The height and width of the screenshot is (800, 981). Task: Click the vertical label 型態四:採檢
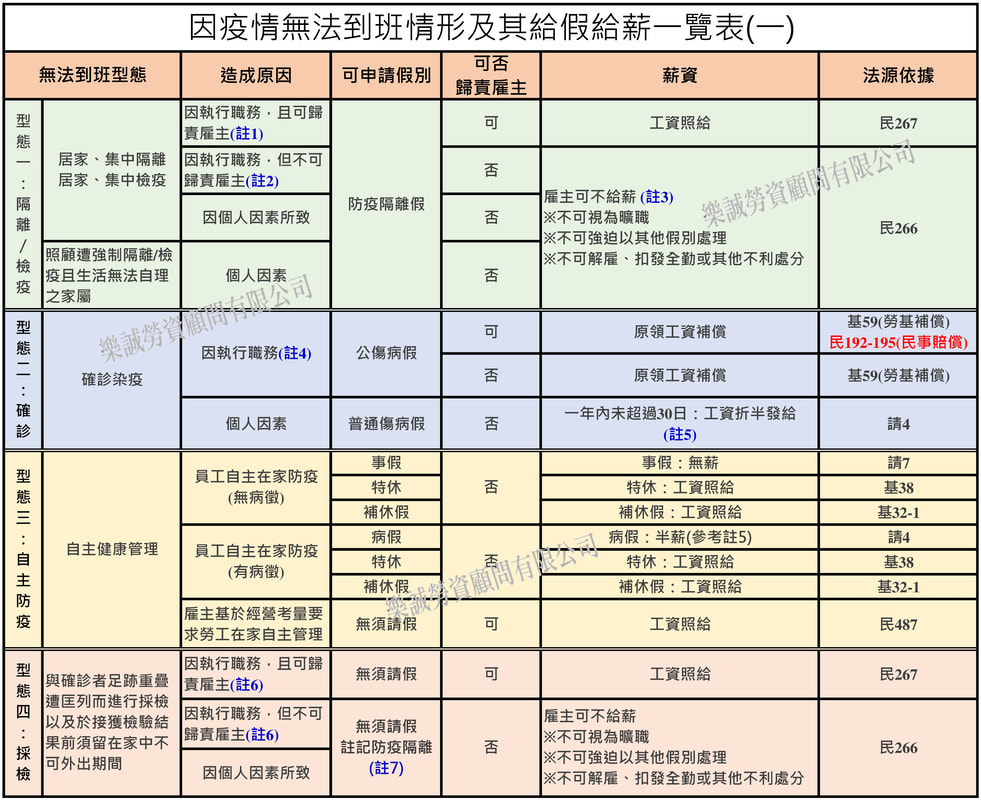[23, 722]
